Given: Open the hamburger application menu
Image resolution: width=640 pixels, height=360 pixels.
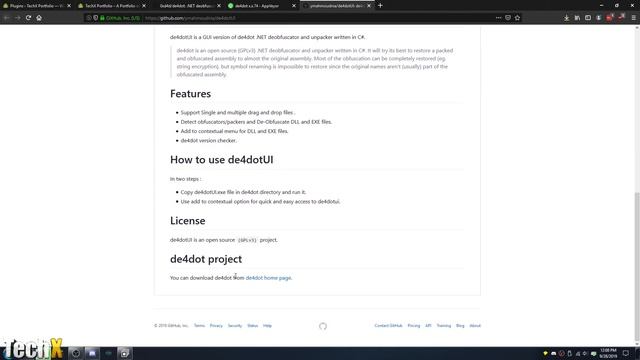Looking at the screenshot, I should point(633,18).
